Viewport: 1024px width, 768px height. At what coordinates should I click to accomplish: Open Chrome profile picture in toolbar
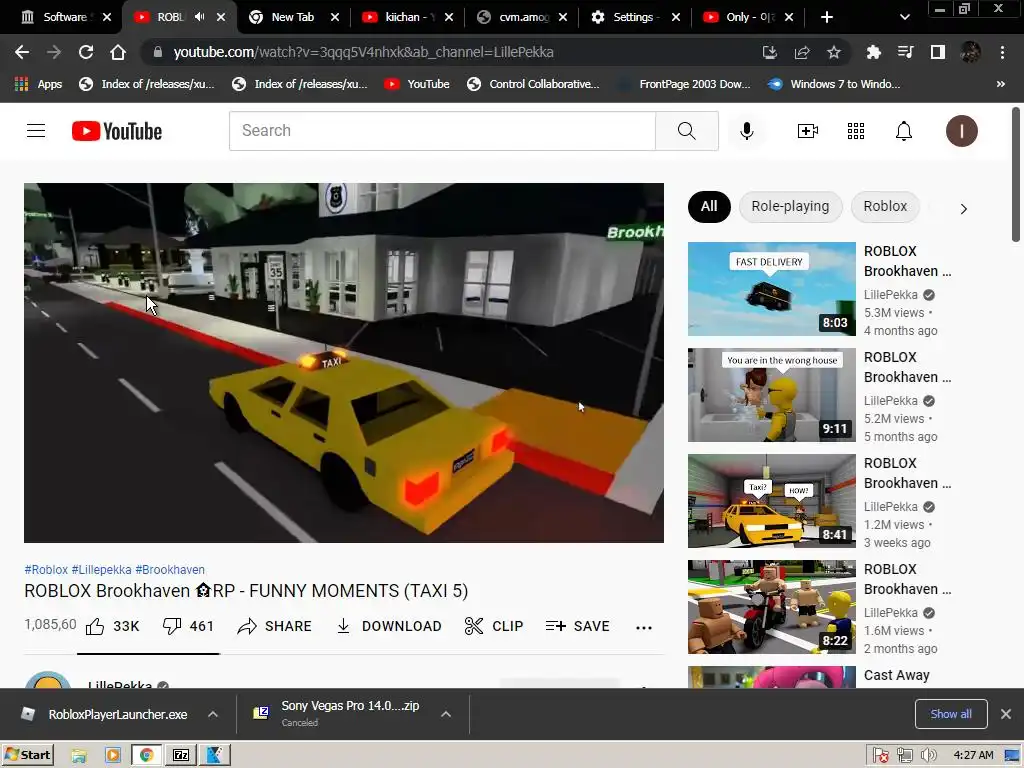pyautogui.click(x=970, y=52)
